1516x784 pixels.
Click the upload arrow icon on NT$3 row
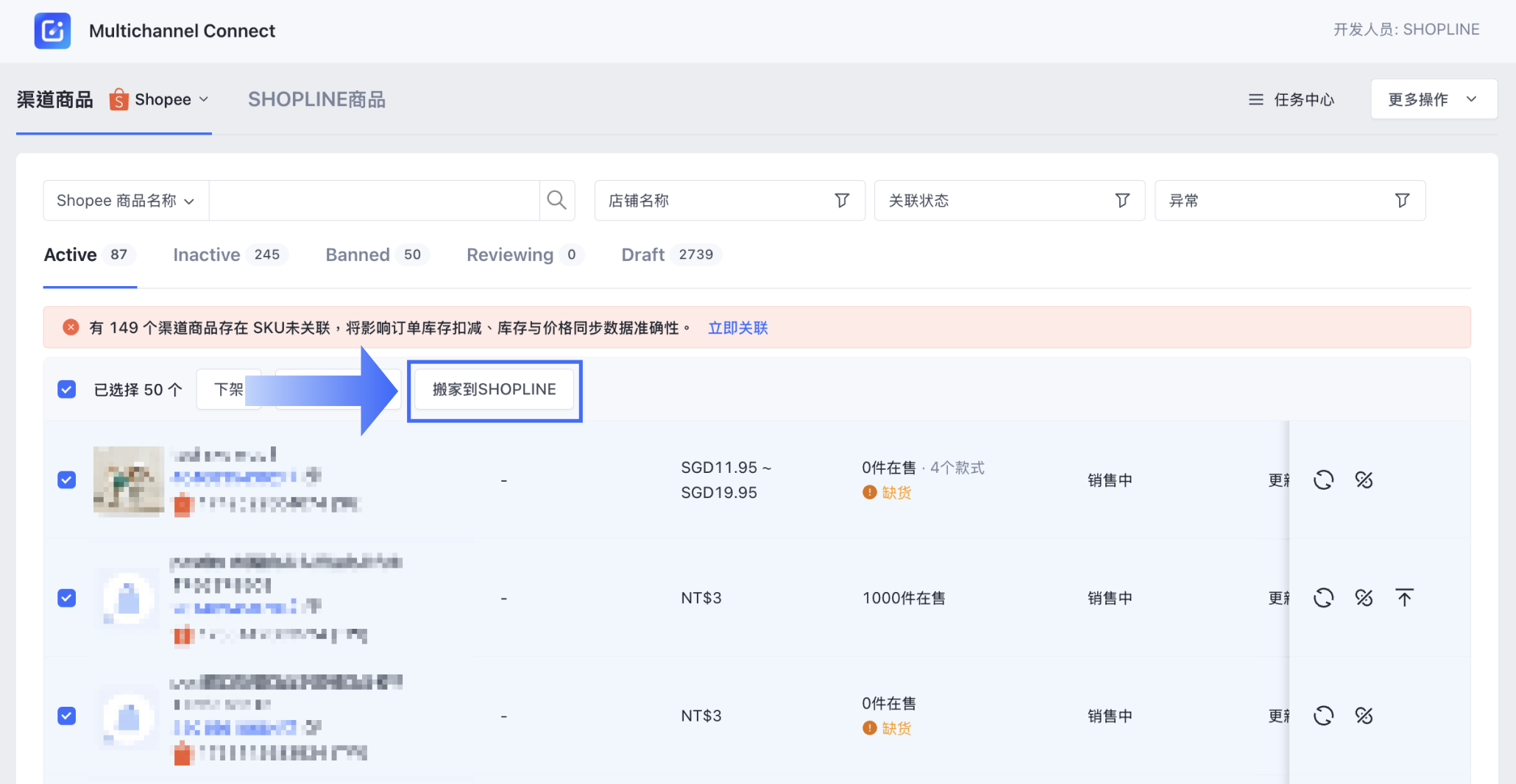point(1404,598)
